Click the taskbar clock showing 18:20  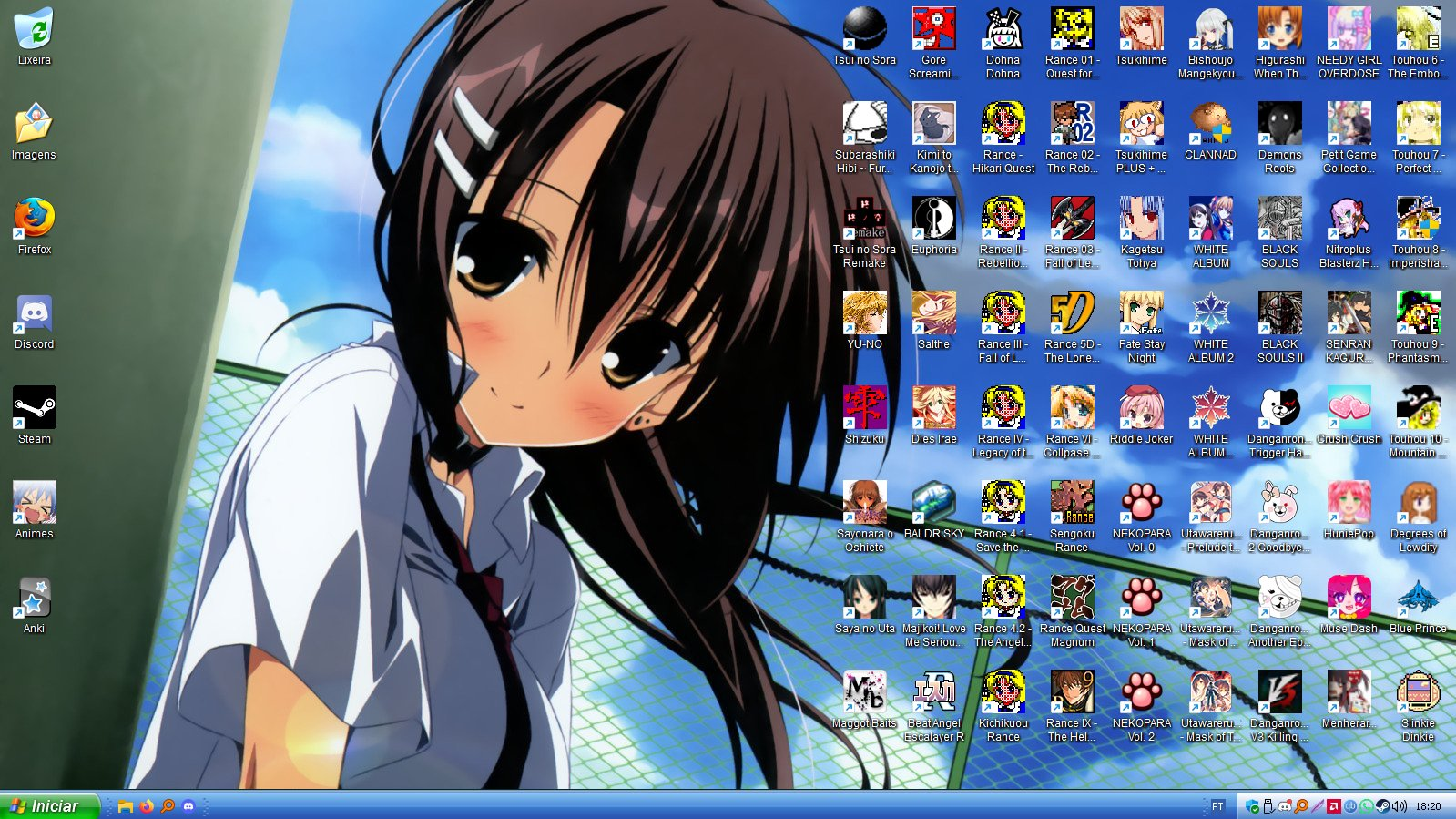click(1429, 806)
